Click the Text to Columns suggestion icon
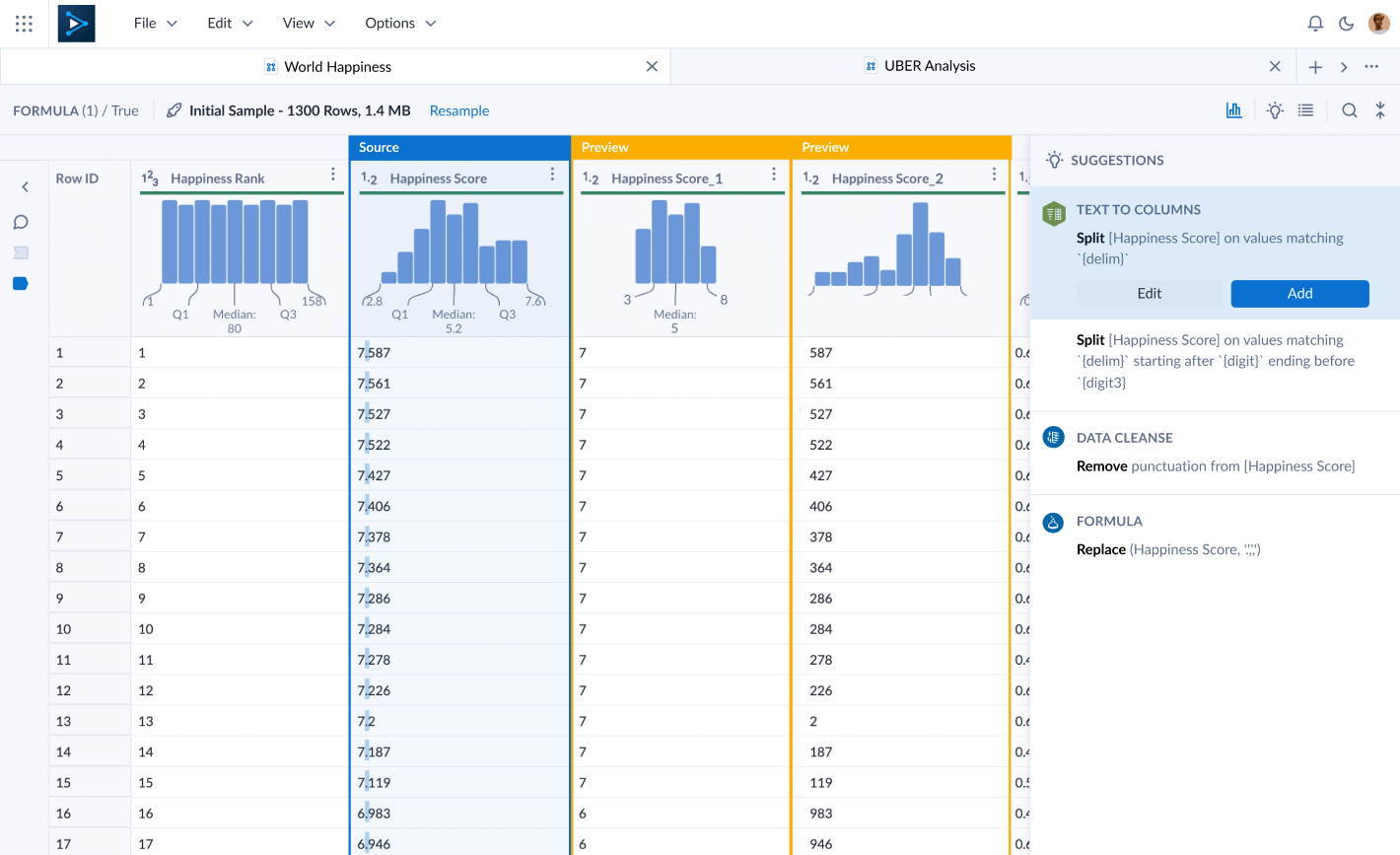This screenshot has height=855, width=1400. point(1054,212)
